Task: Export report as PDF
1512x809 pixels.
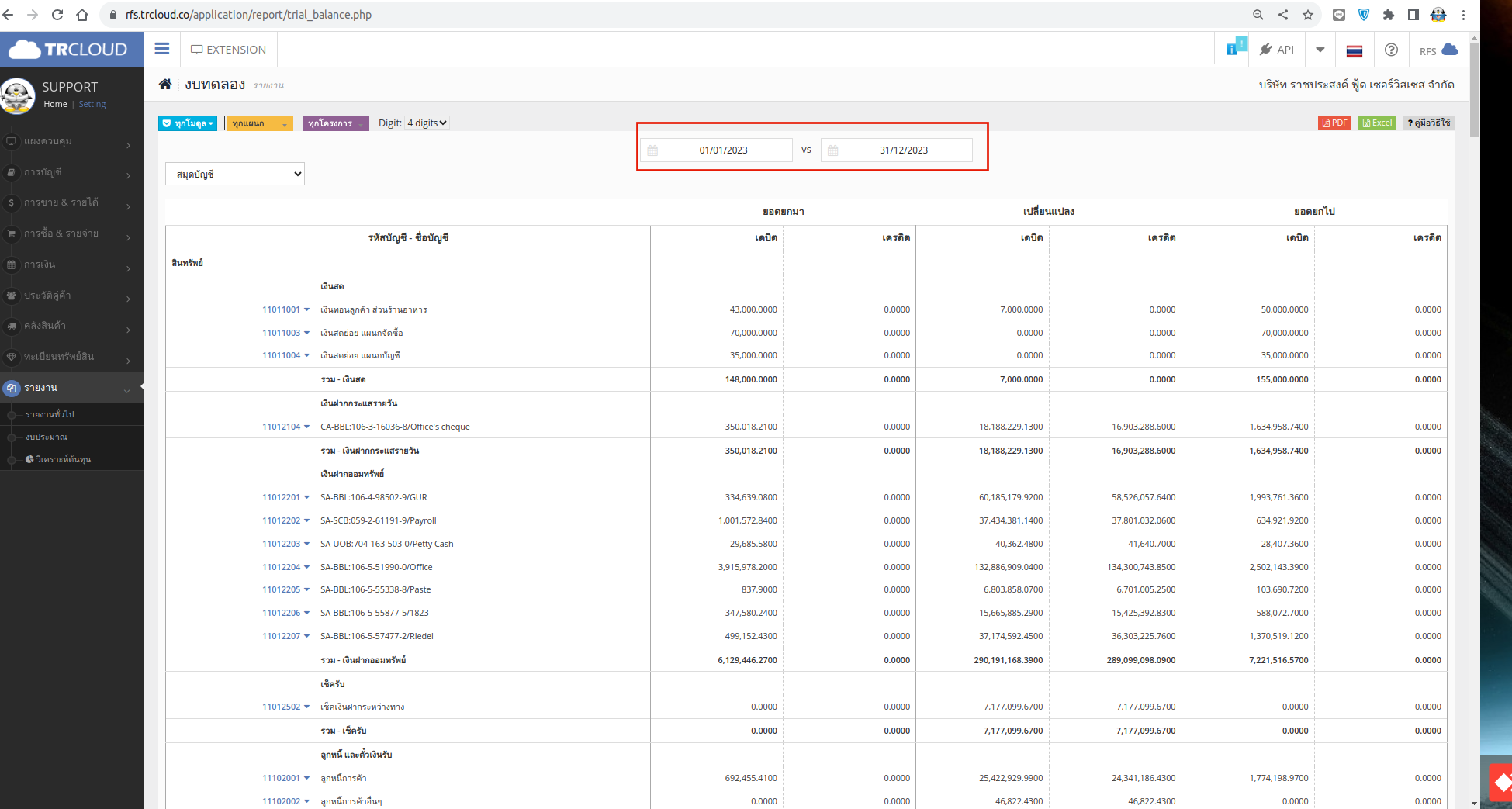Action: 1334,123
